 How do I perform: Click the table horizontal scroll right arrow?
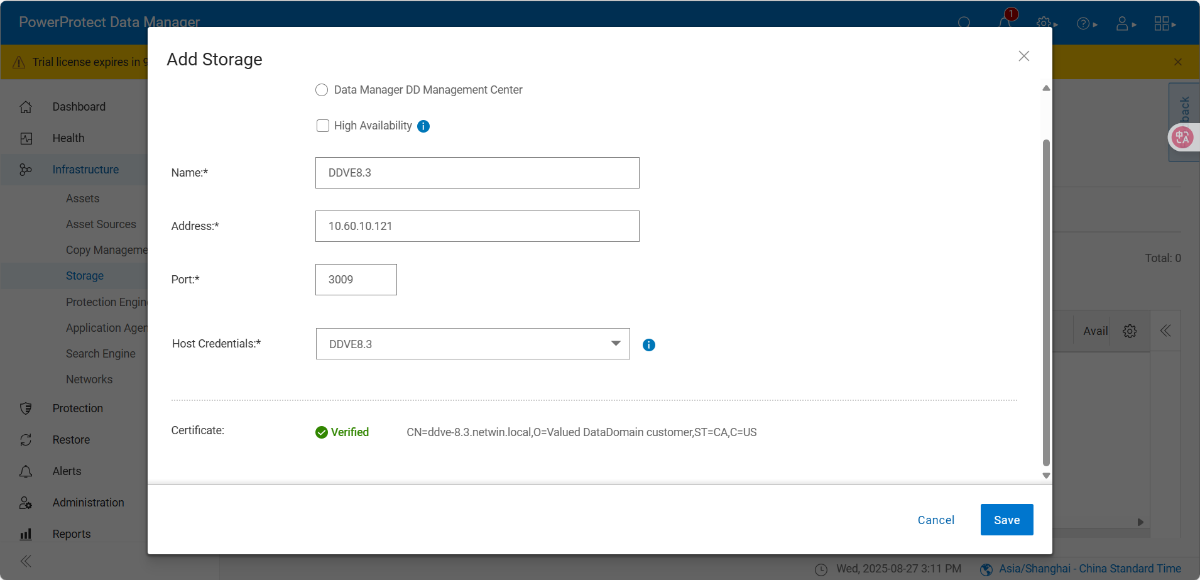click(x=1140, y=522)
